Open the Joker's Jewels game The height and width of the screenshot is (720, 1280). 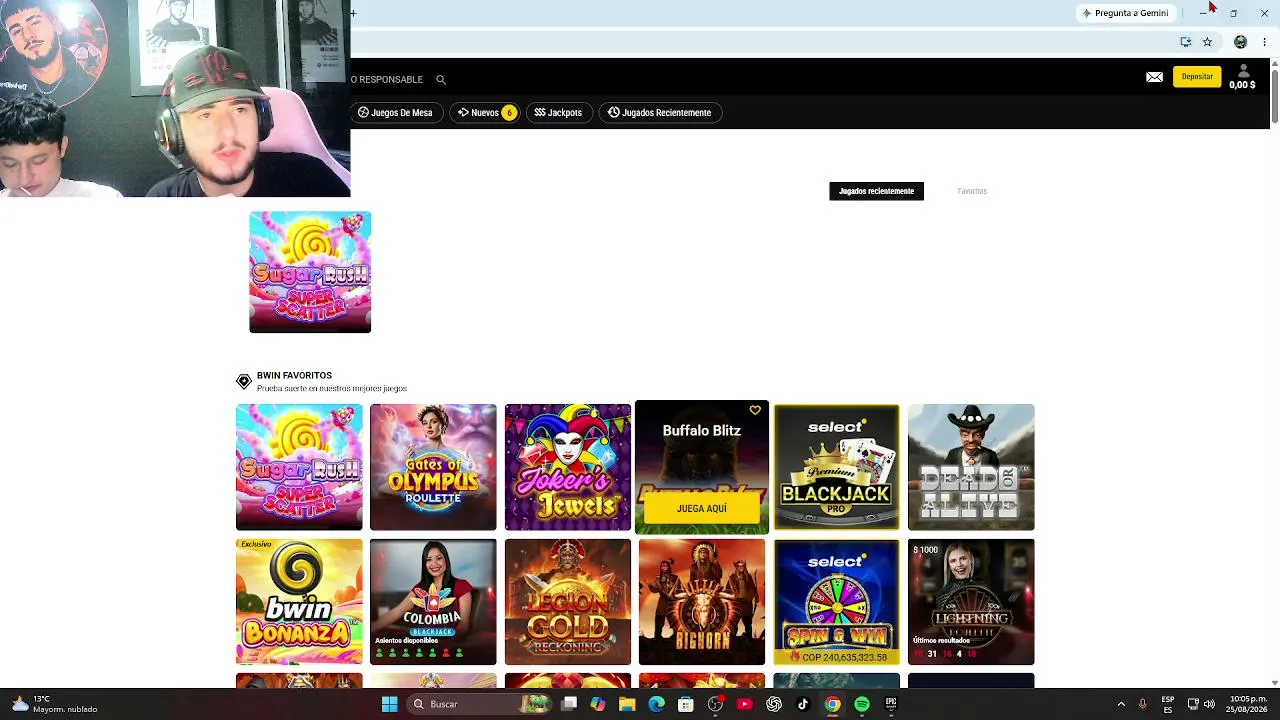[568, 467]
